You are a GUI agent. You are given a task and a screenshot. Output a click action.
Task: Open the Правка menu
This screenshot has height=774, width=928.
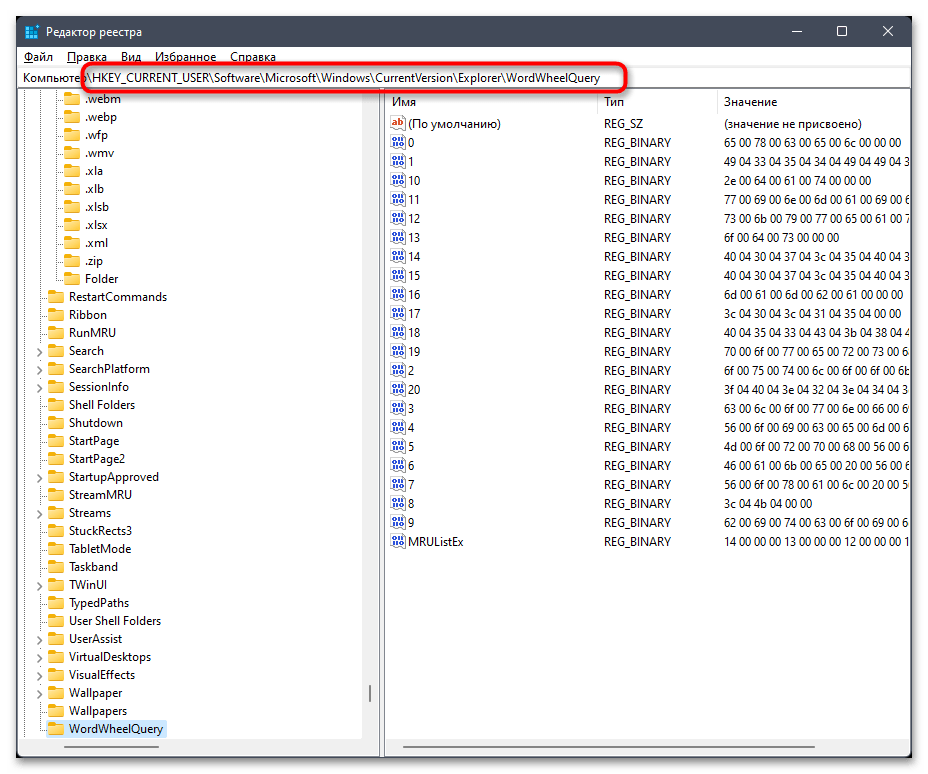[86, 57]
